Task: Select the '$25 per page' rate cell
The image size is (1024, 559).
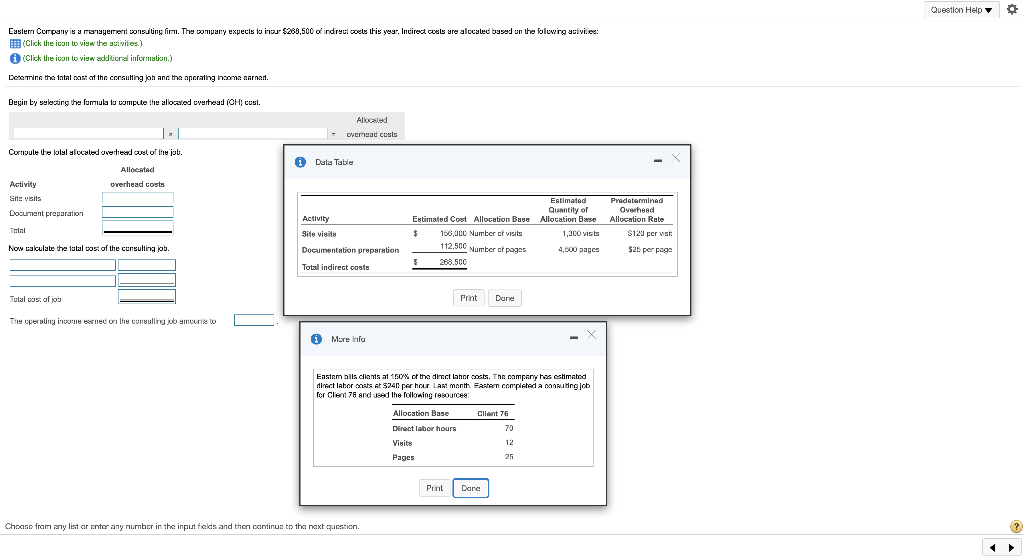Action: (650, 249)
